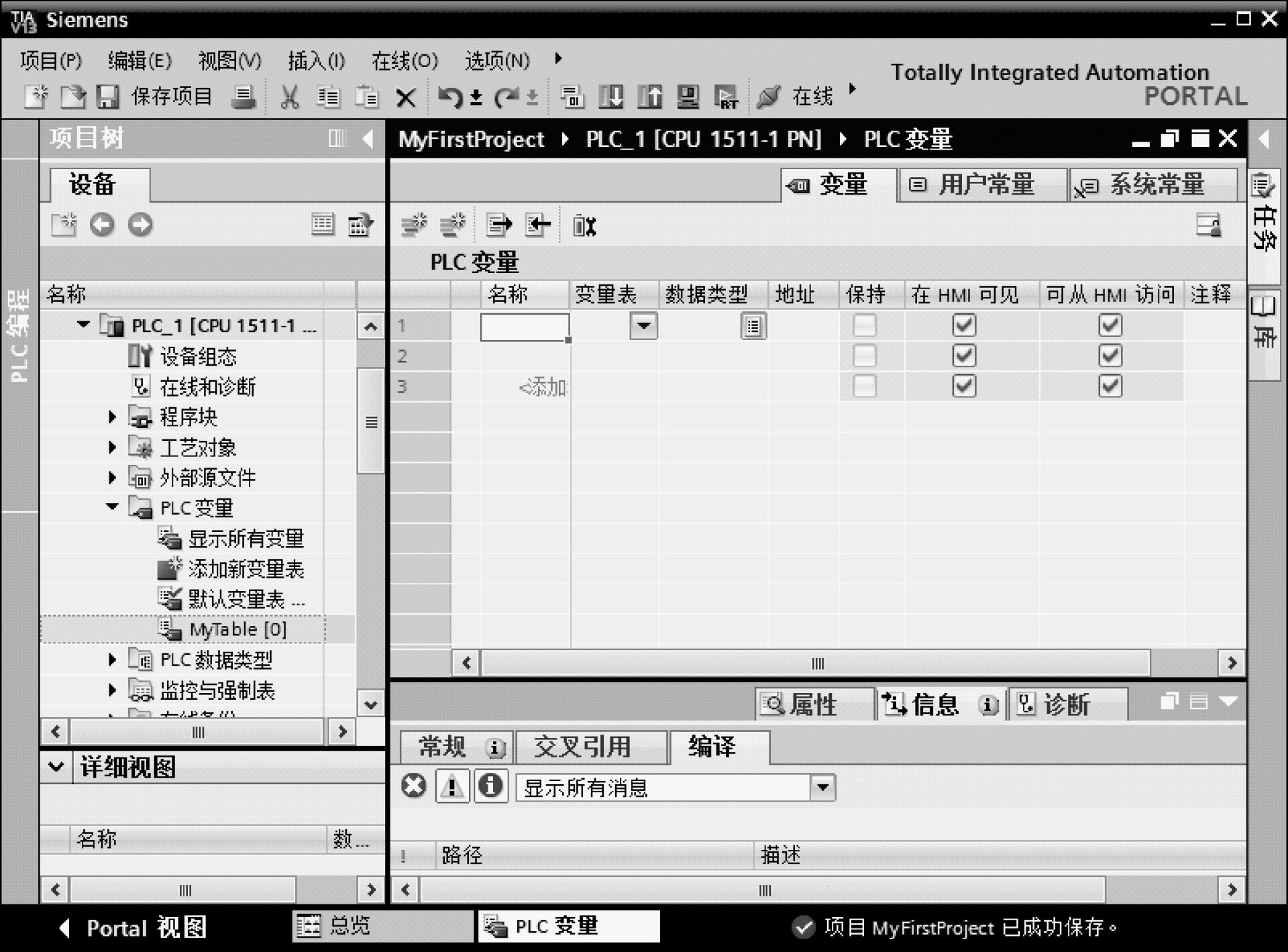Uncheck HMI accessible checkbox in row 2

[x=1110, y=356]
